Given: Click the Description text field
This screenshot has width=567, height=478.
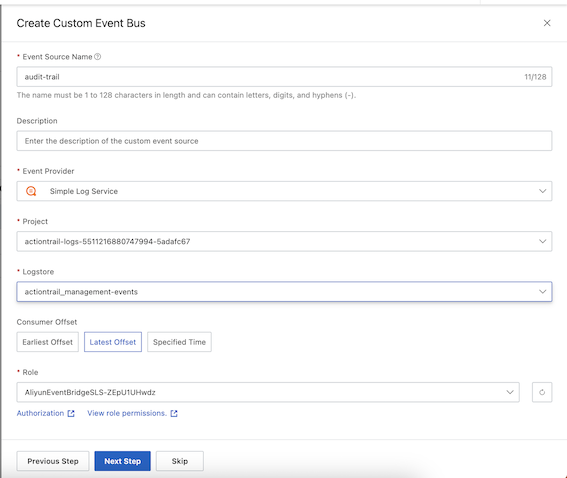Looking at the screenshot, I should 284,141.
